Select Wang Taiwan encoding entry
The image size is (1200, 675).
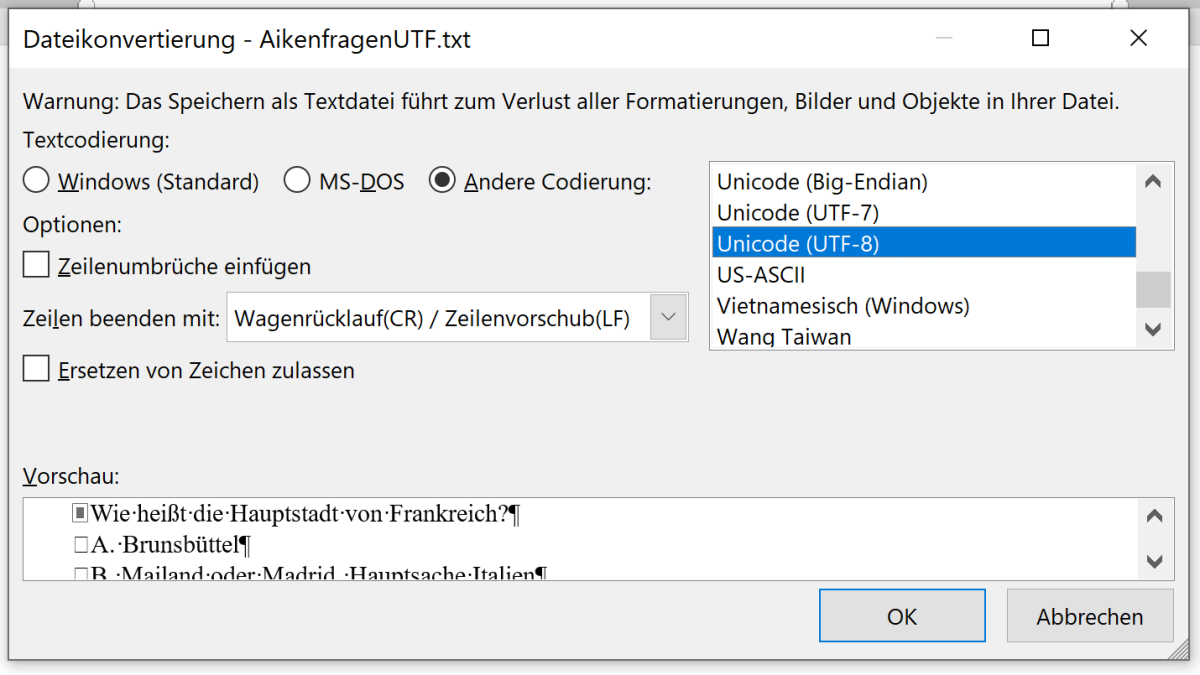784,336
